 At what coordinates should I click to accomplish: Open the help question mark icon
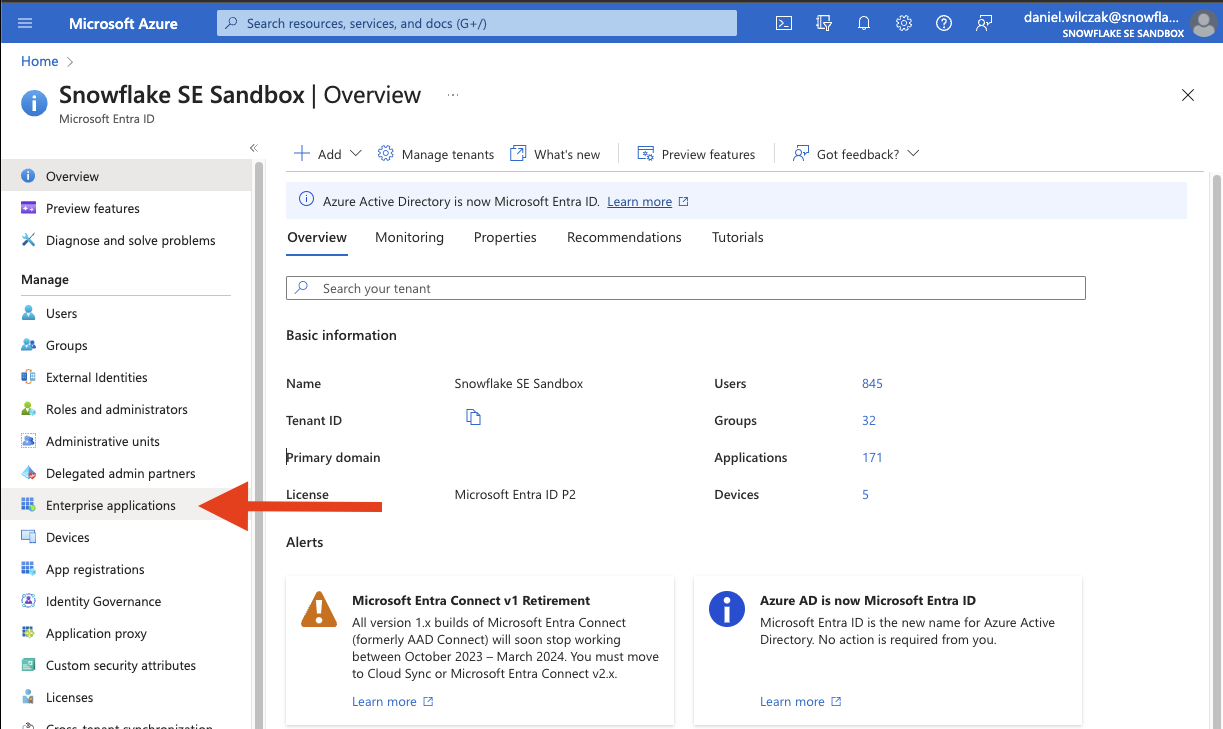click(944, 23)
